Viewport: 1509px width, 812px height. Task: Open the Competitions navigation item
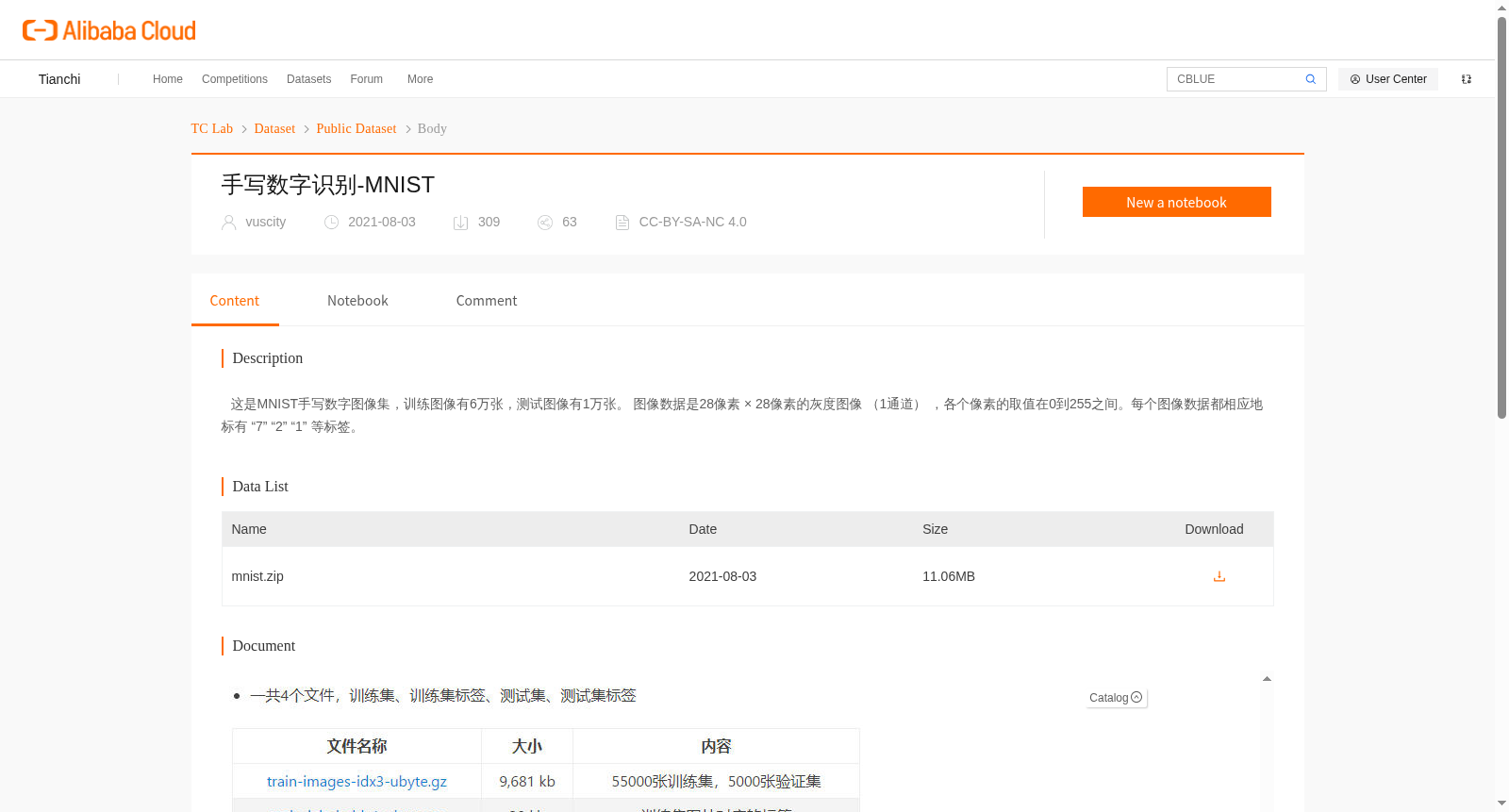(235, 79)
